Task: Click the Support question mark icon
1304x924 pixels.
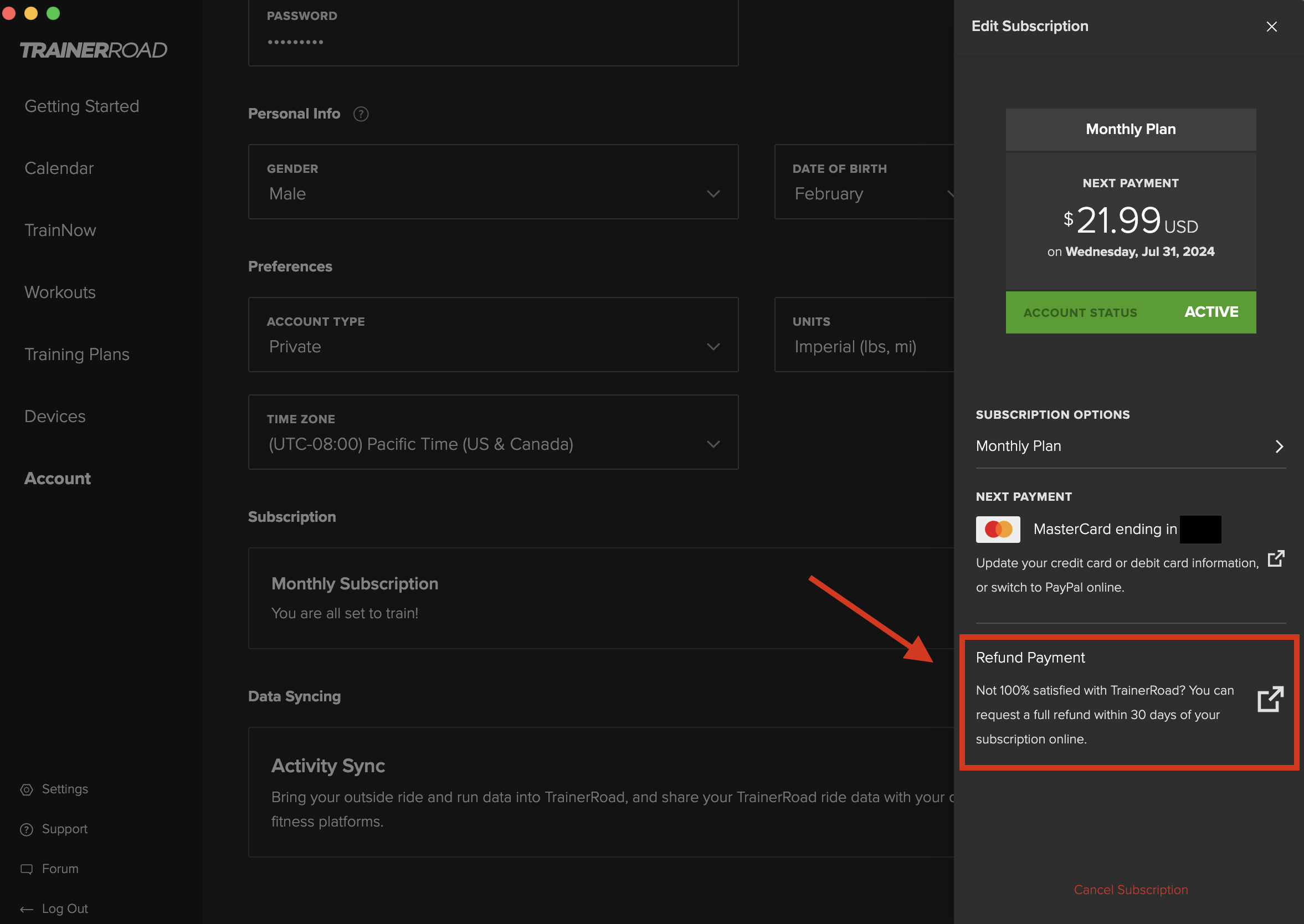Action: coord(26,830)
